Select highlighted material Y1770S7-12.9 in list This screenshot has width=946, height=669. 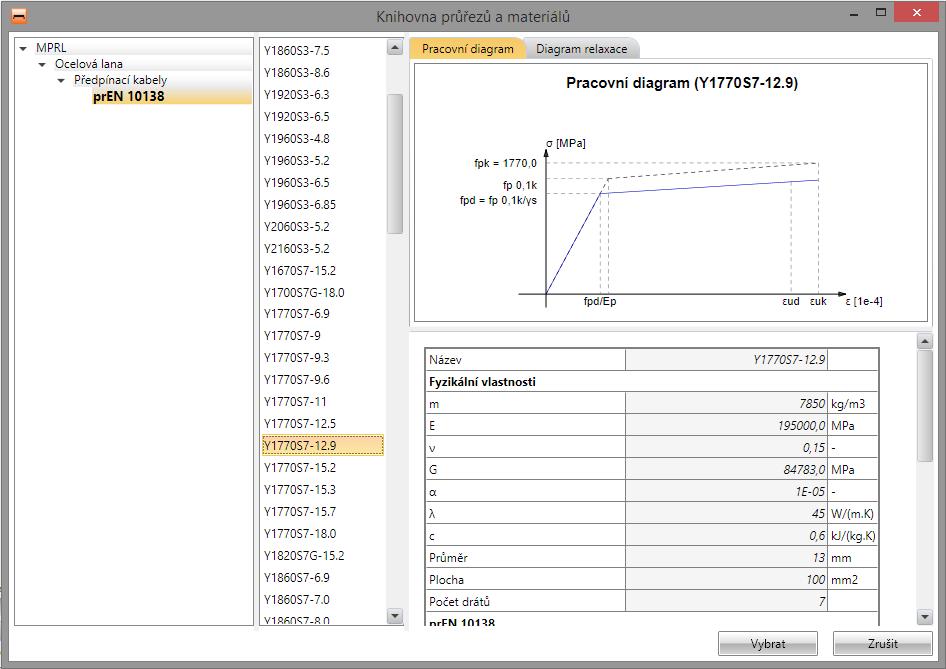click(323, 445)
